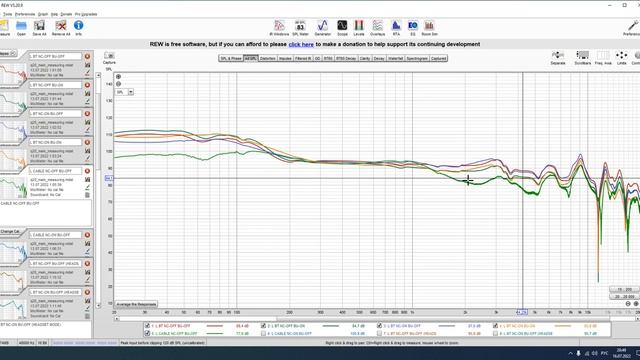The height and width of the screenshot is (360, 640).
Task: Open the Tools menu
Action: pyautogui.click(x=8, y=14)
